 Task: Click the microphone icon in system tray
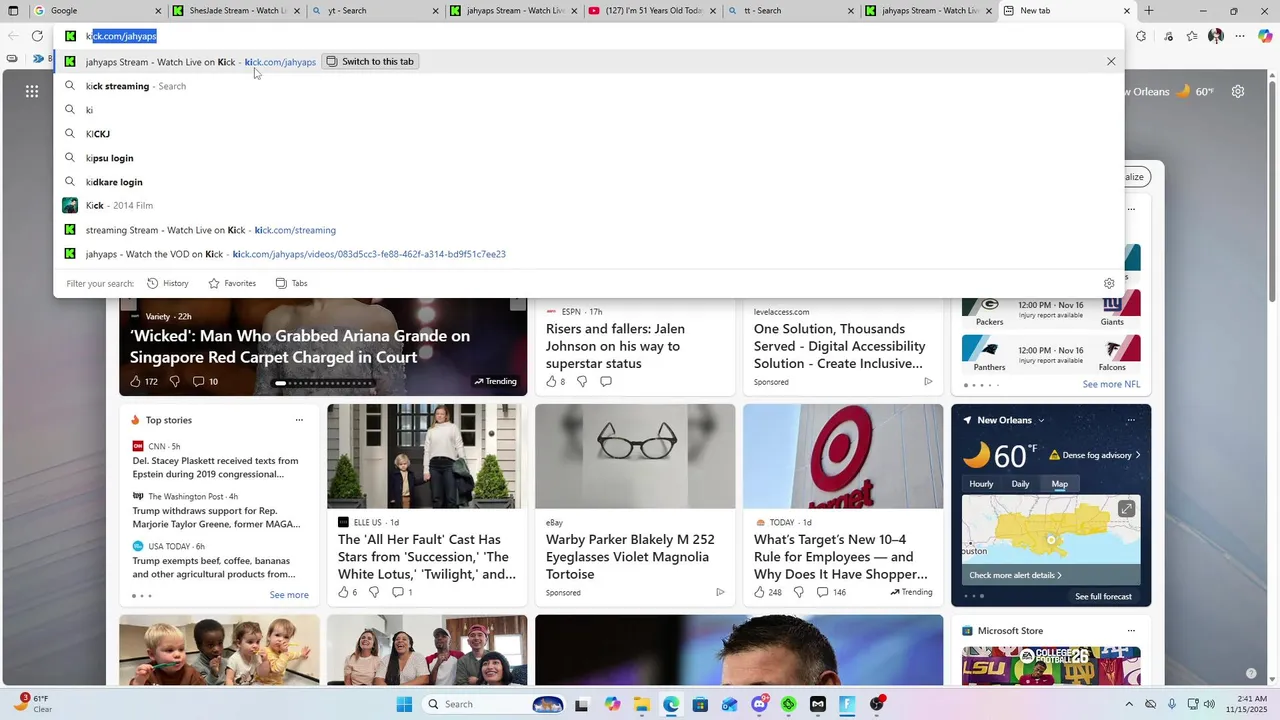(x=1172, y=704)
